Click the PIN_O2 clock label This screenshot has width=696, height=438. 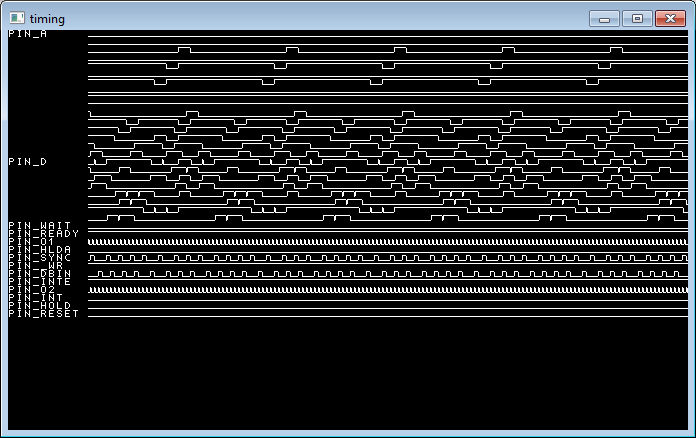[x=32, y=289]
